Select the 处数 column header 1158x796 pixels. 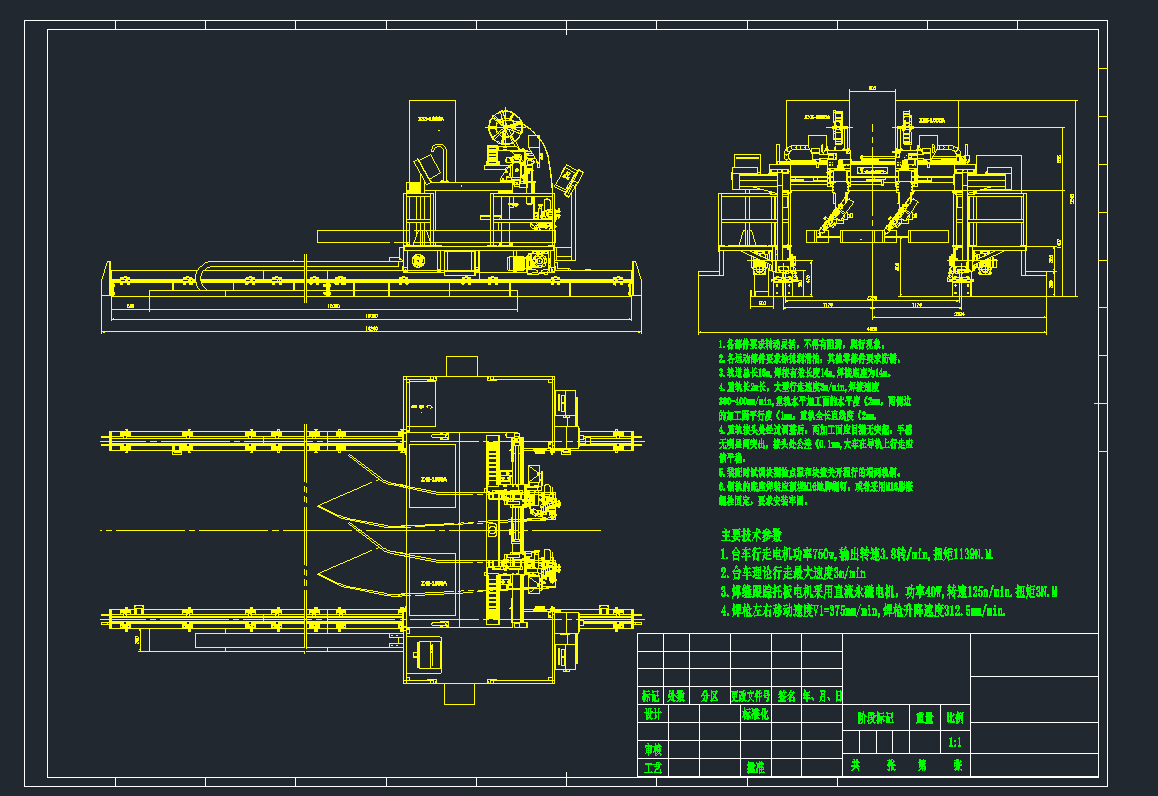(677, 696)
